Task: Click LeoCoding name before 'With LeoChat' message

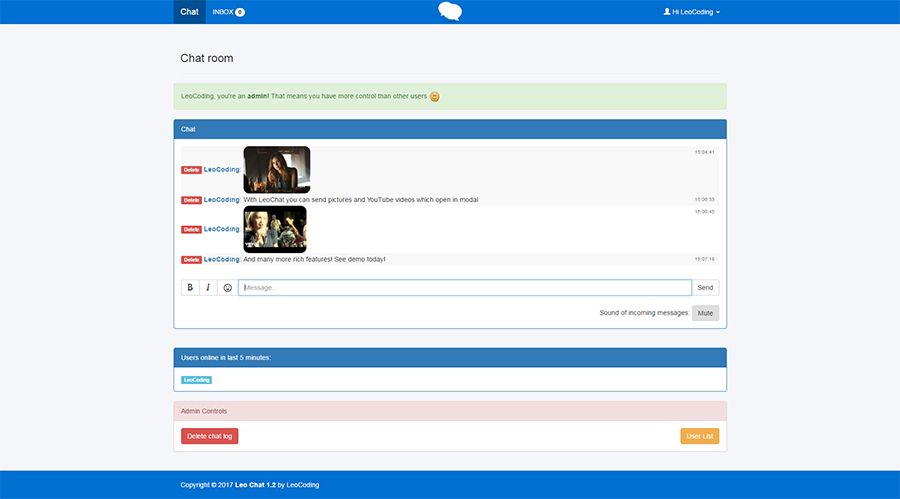Action: click(222, 200)
